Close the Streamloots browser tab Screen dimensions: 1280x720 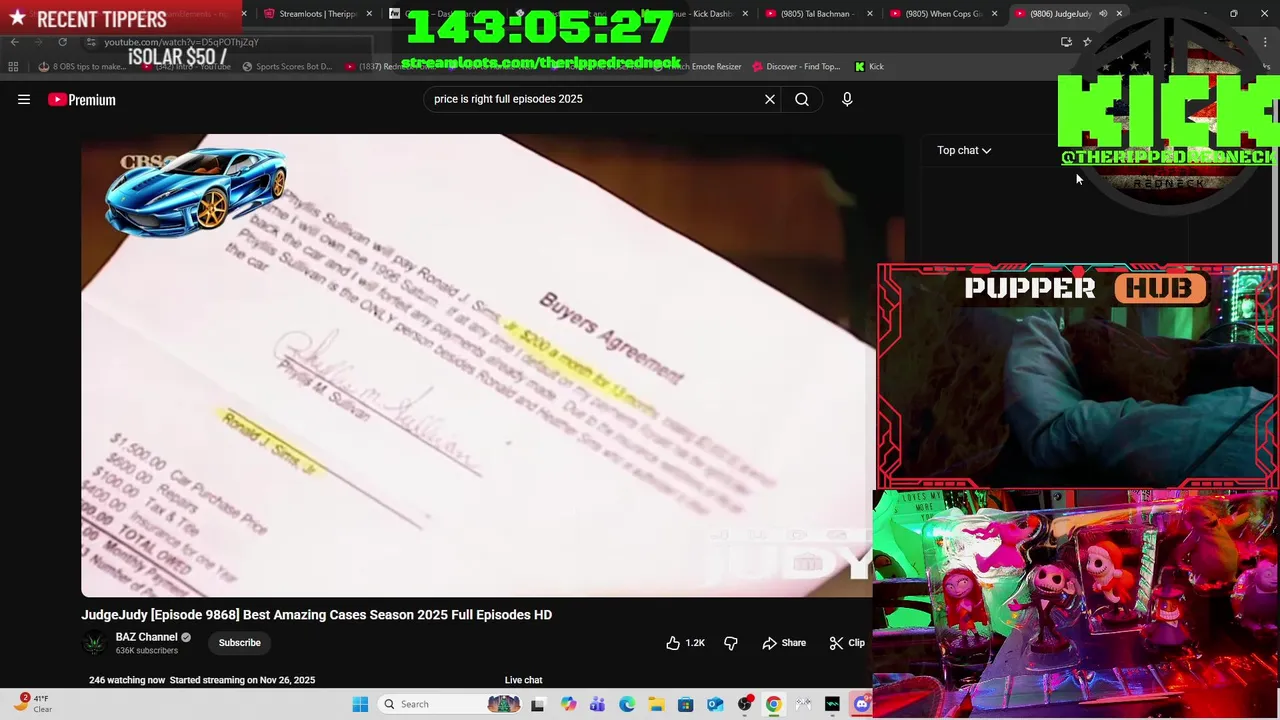click(369, 14)
